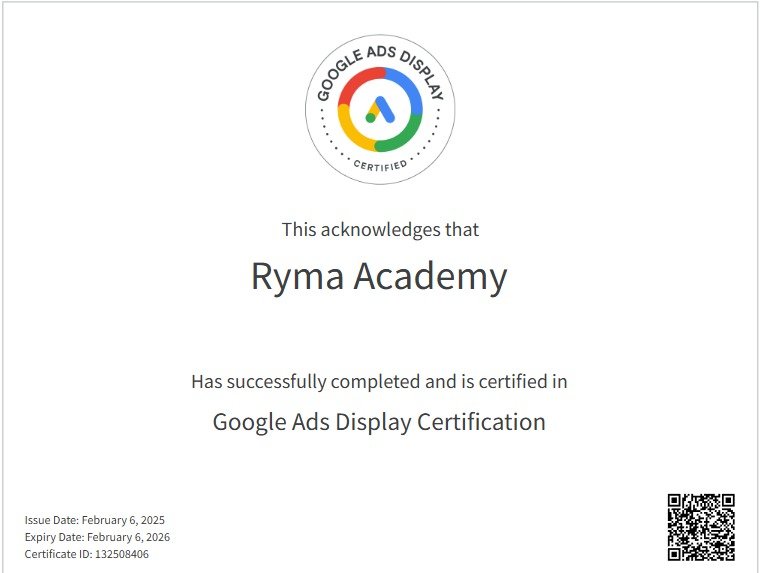Click the Google Ads logo inside the badge
Image resolution: width=761 pixels, height=573 pixels.
click(x=380, y=109)
